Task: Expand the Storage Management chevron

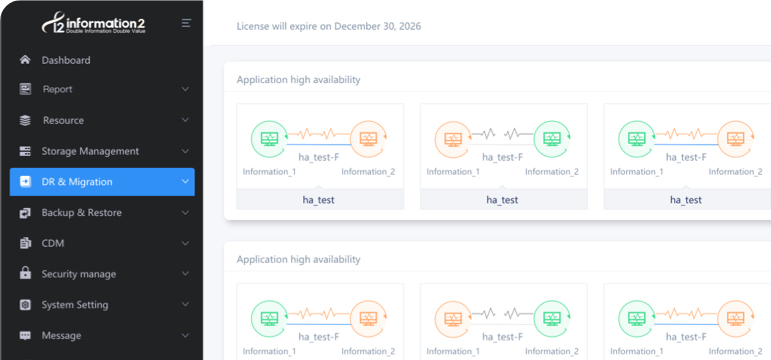Action: 185,151
